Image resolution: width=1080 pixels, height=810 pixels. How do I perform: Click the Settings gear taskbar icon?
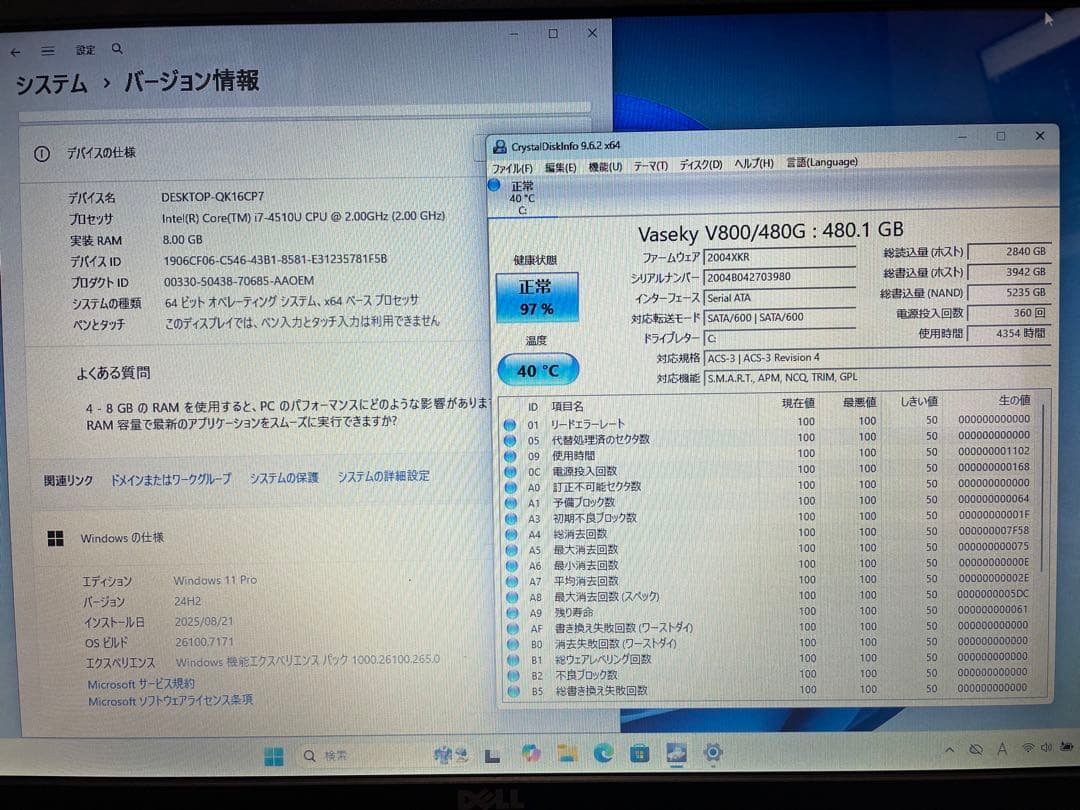click(x=713, y=752)
